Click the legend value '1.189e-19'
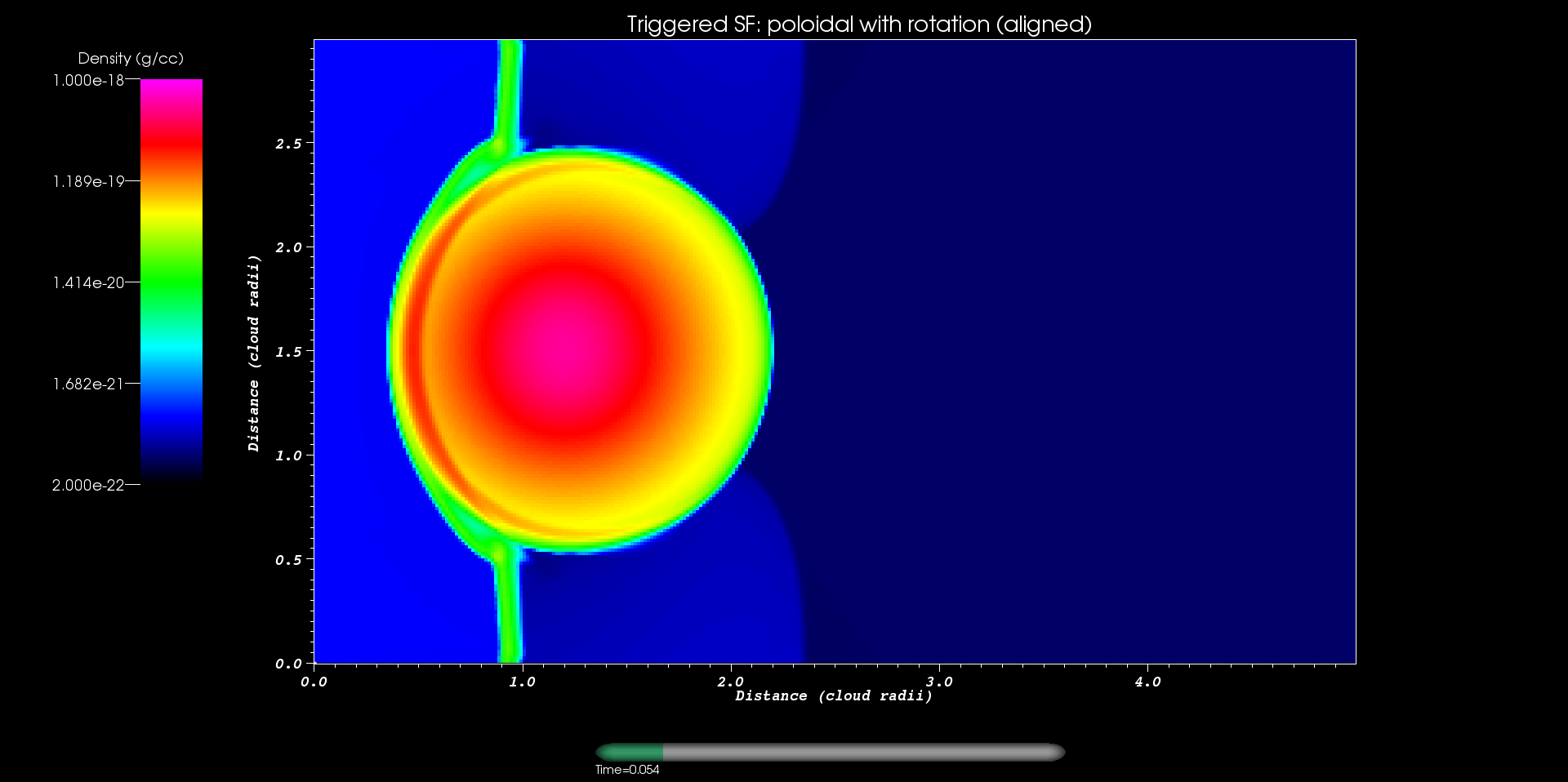The height and width of the screenshot is (782, 1568). pyautogui.click(x=88, y=181)
